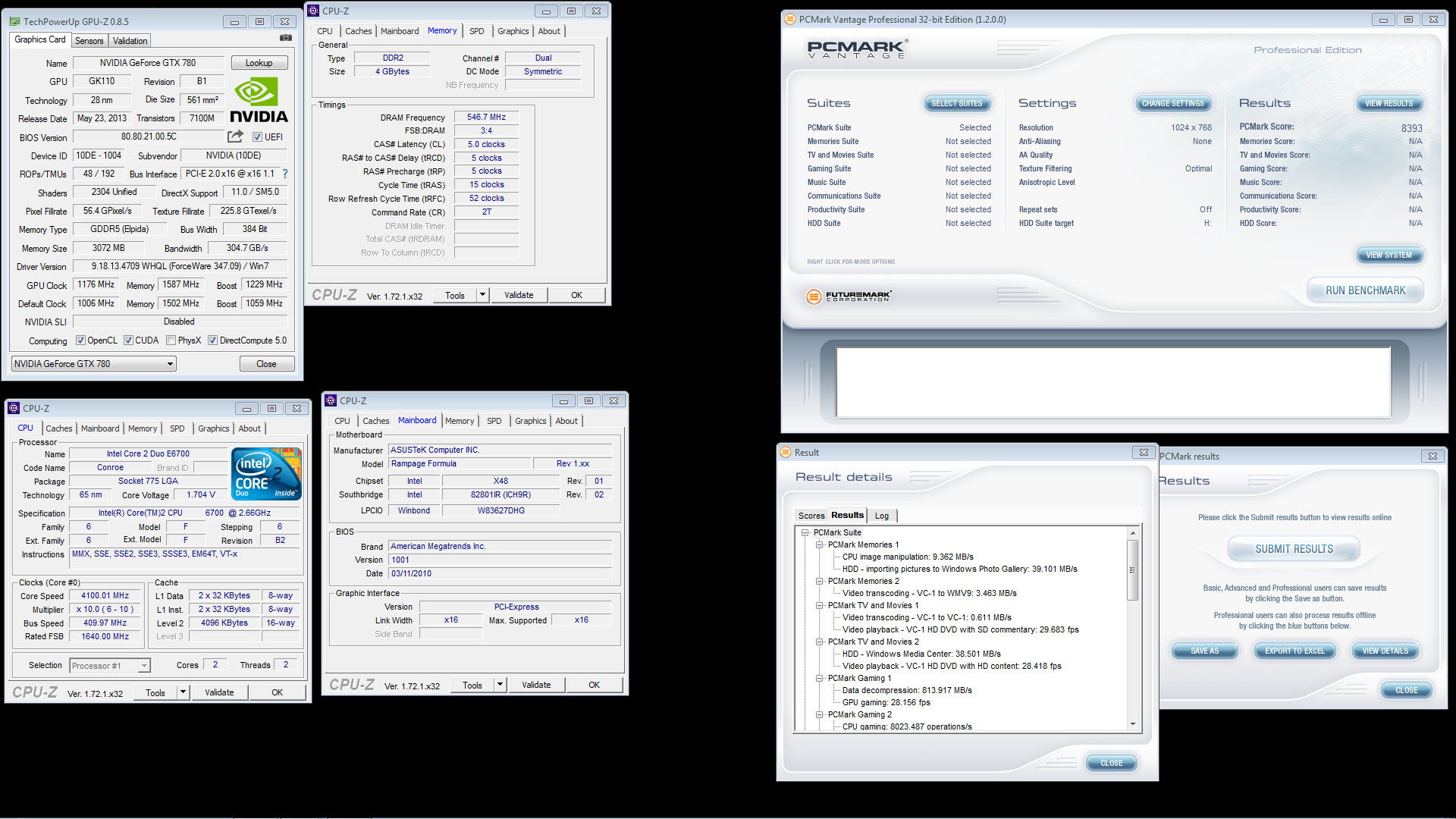Open the NVIDIA GeForce GTX 780 GPU dropdown
Screen dimensions: 1456x819
[x=94, y=364]
